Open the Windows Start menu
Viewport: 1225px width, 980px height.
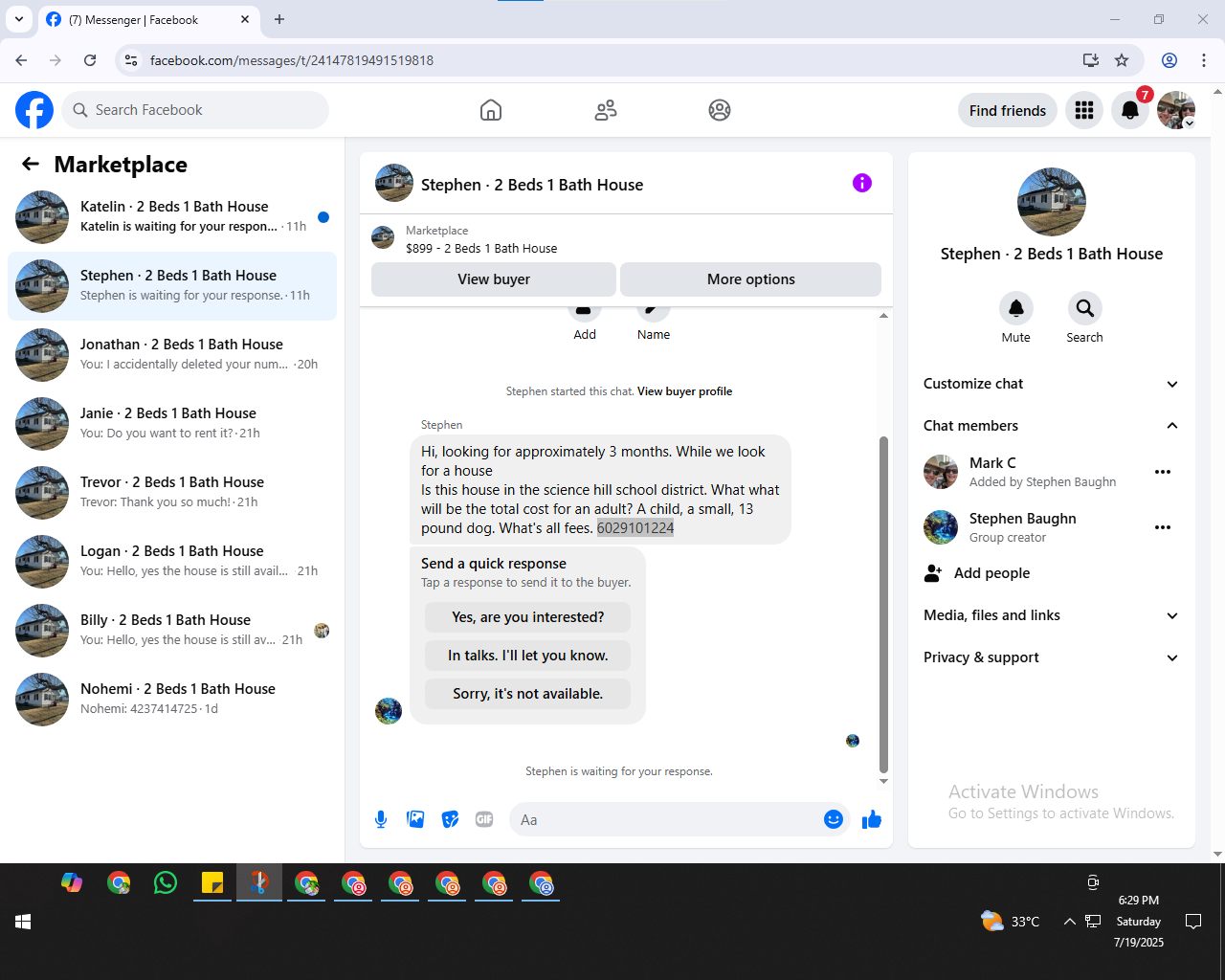[x=24, y=922]
